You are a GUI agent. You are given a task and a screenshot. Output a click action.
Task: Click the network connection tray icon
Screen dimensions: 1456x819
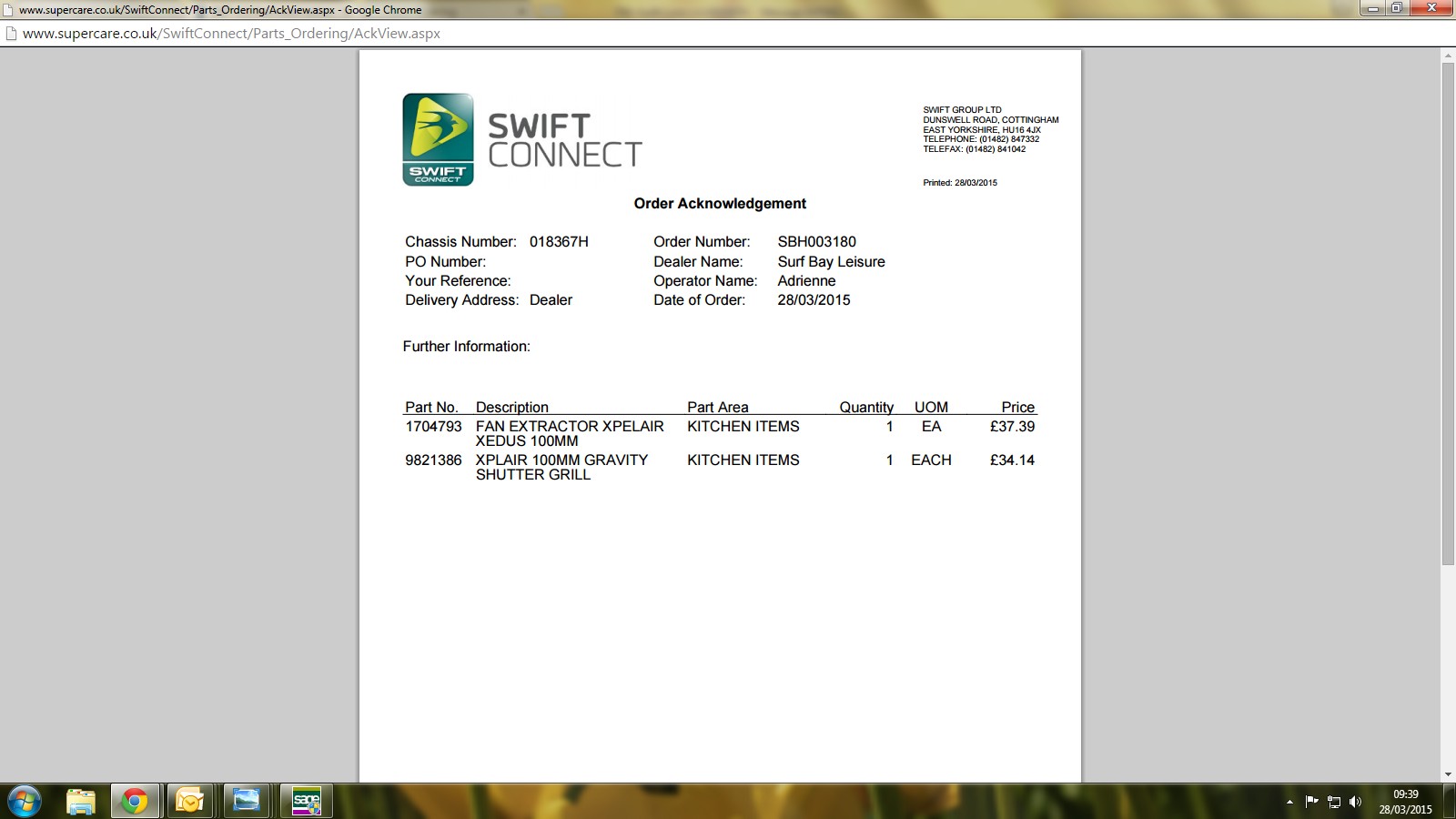tap(1334, 802)
